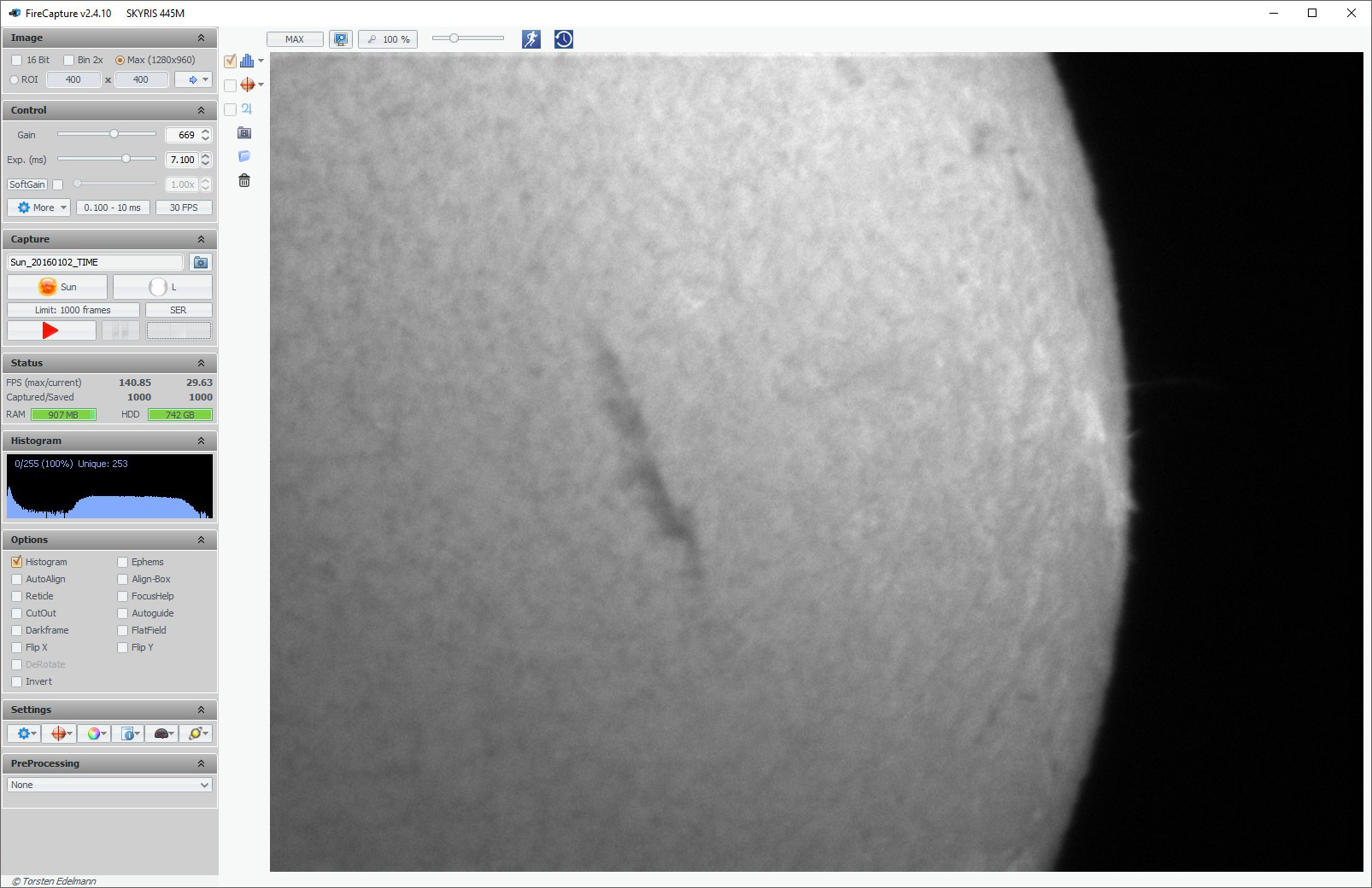Click the MAX button above preview

(295, 39)
